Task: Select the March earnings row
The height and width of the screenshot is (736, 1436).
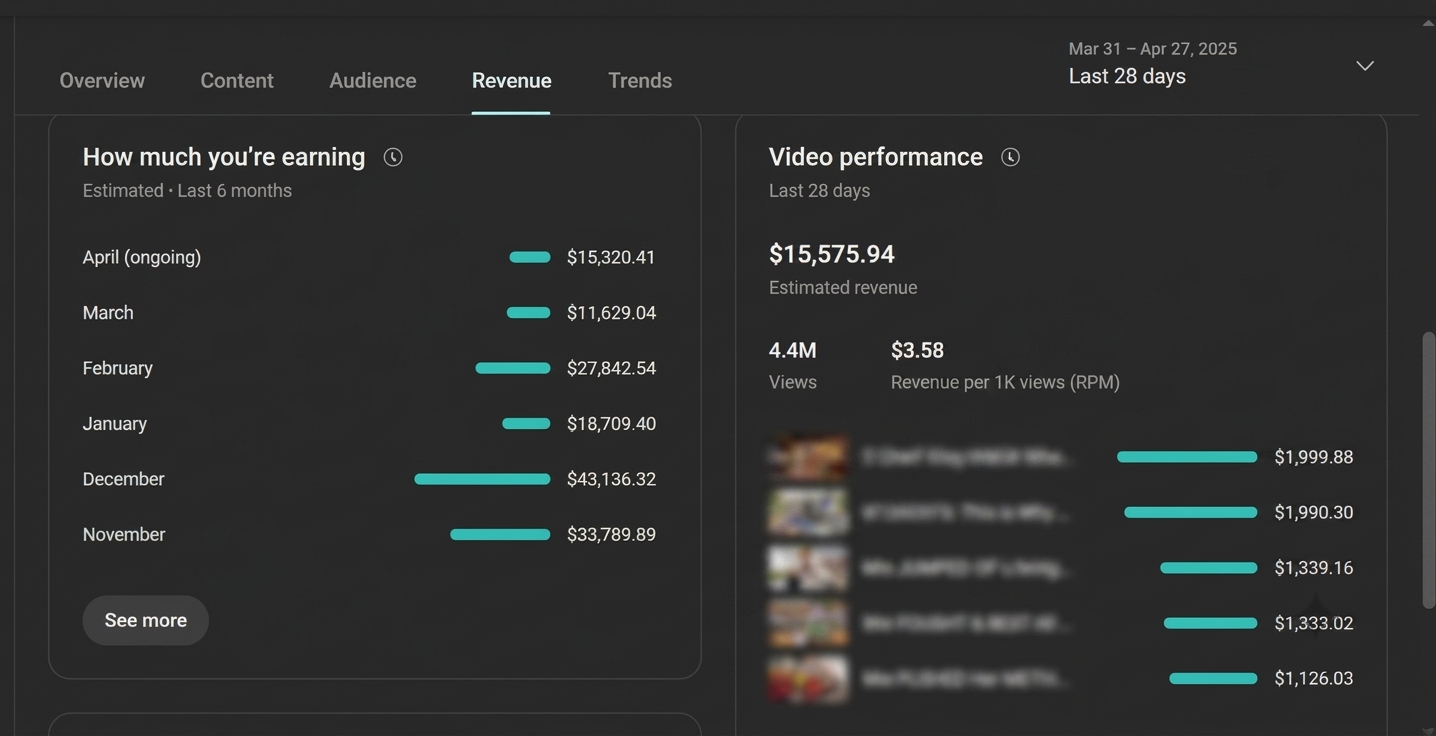Action: [369, 313]
